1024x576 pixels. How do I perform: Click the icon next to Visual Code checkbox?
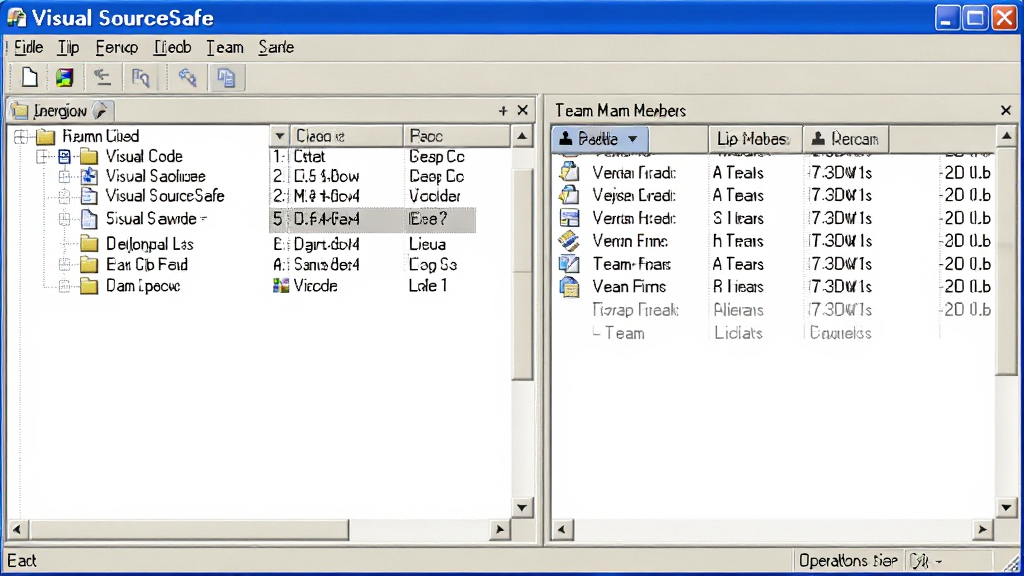[x=65, y=156]
